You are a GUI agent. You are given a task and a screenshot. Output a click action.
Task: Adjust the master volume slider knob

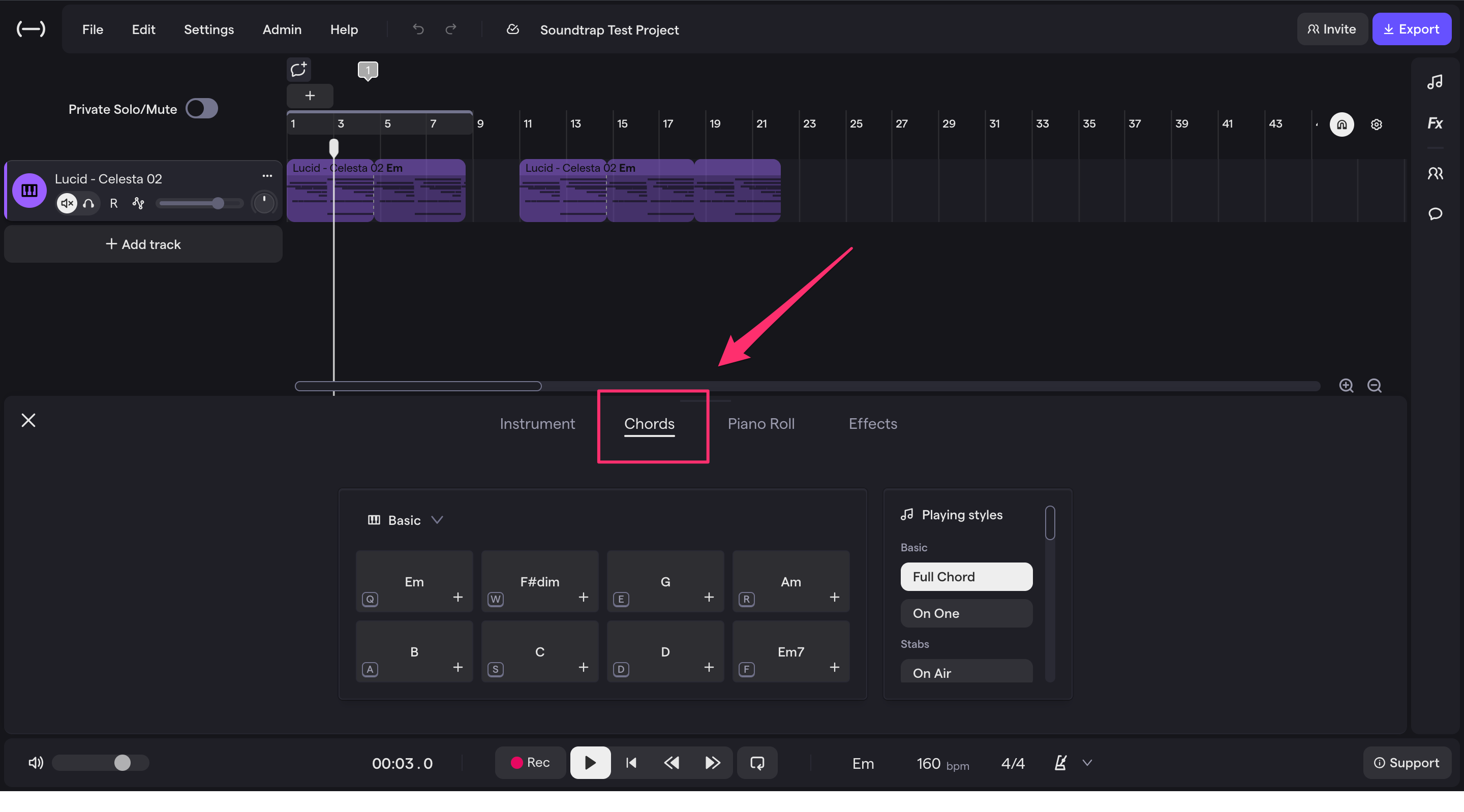(x=122, y=763)
